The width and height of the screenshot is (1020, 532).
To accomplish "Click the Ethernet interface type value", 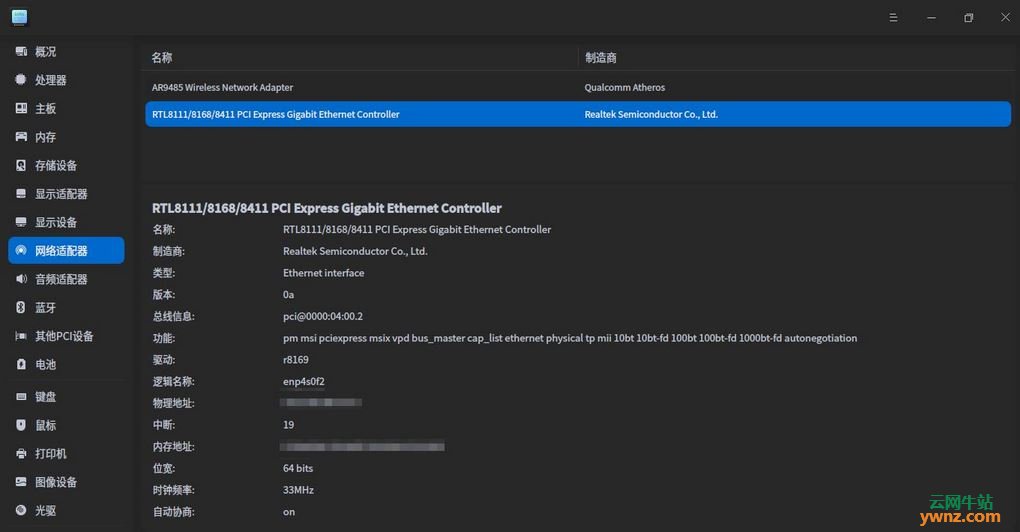I will coord(323,273).
